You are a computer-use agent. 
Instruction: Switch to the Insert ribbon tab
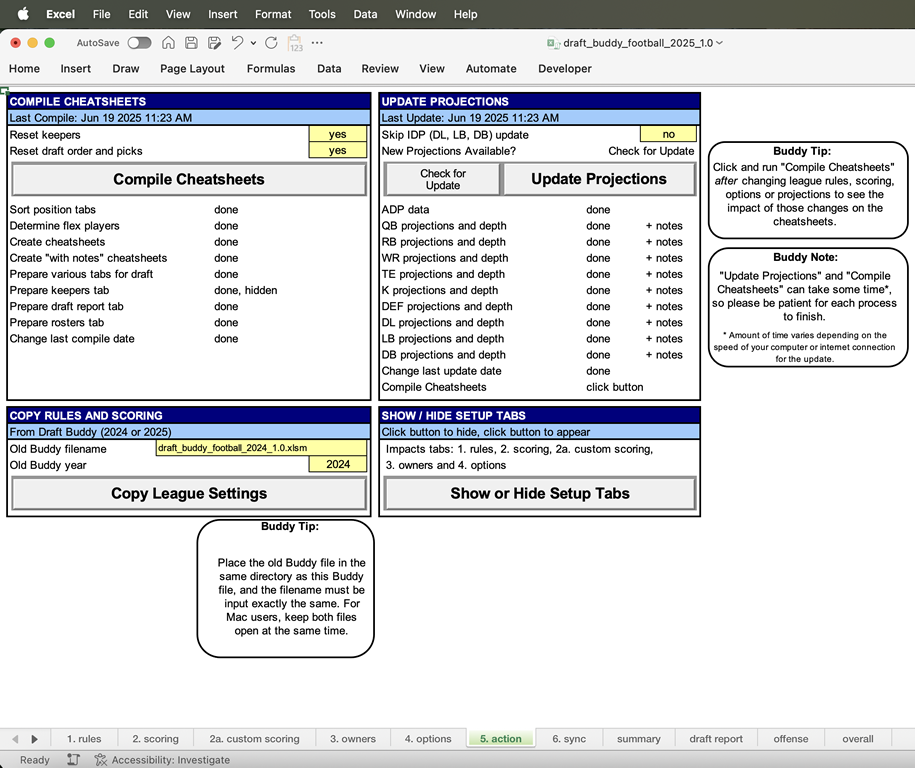(x=76, y=68)
